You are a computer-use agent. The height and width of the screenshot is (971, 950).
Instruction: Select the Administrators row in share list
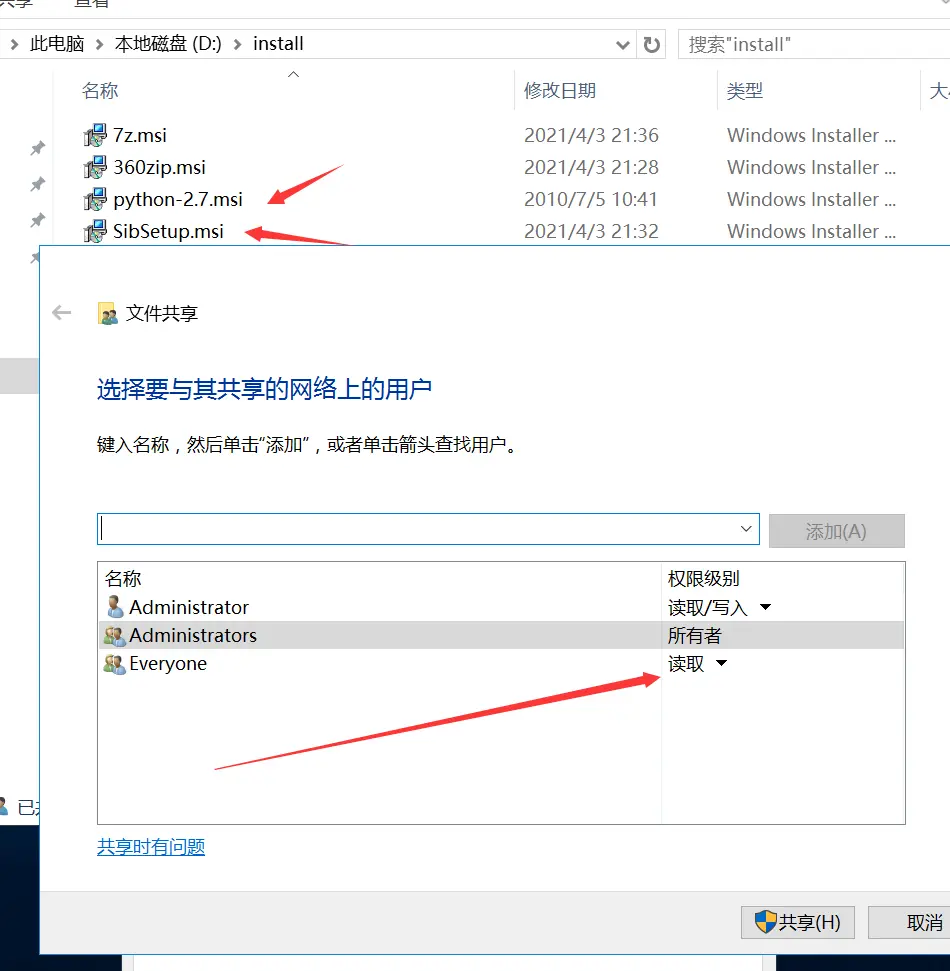click(500, 635)
